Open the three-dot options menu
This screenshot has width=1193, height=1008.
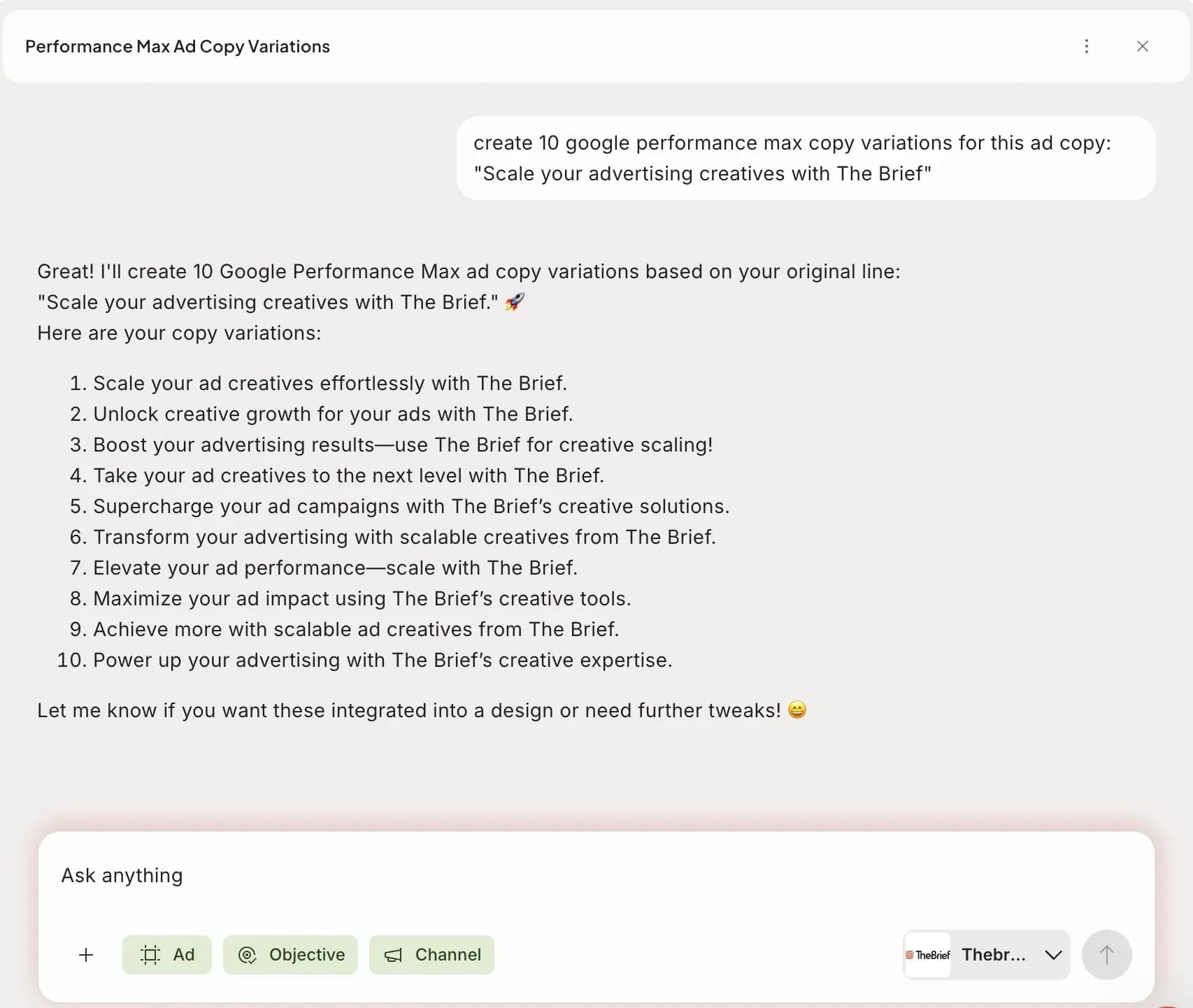(x=1086, y=46)
